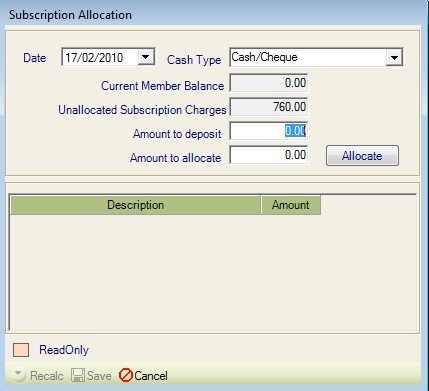Image resolution: width=429 pixels, height=391 pixels.
Task: Click the Date label
Action: pos(35,58)
